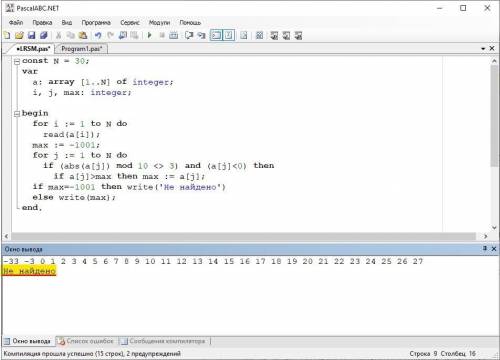Undo the last edit via toolbar
Image resolution: width=500 pixels, height=360 pixels.
click(98, 35)
